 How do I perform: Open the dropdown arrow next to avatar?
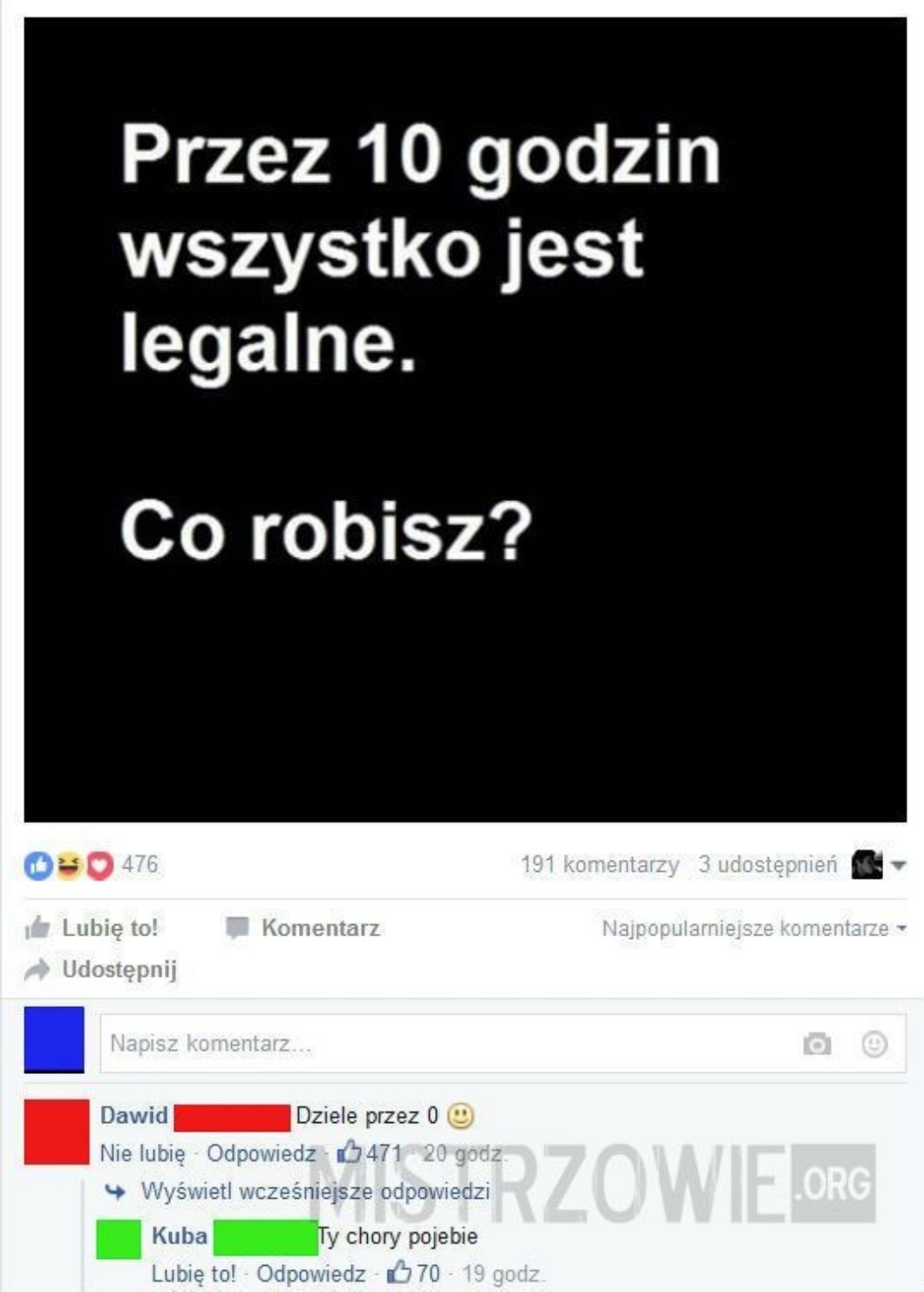coord(898,865)
